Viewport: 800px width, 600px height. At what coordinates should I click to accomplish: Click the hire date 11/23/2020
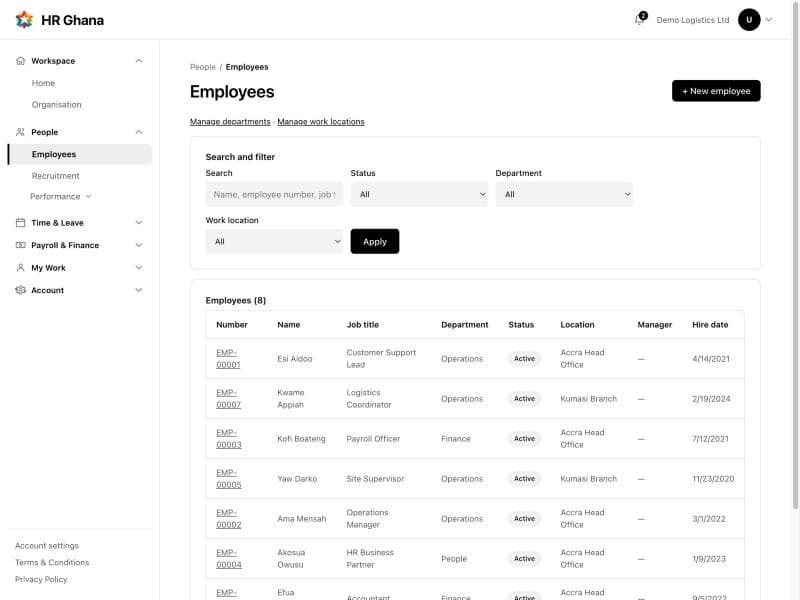[713, 479]
